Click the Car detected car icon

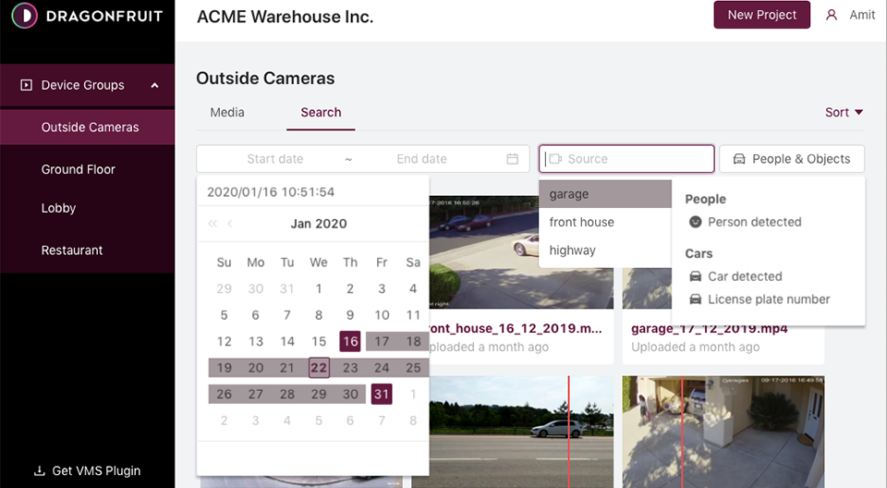pyautogui.click(x=696, y=276)
